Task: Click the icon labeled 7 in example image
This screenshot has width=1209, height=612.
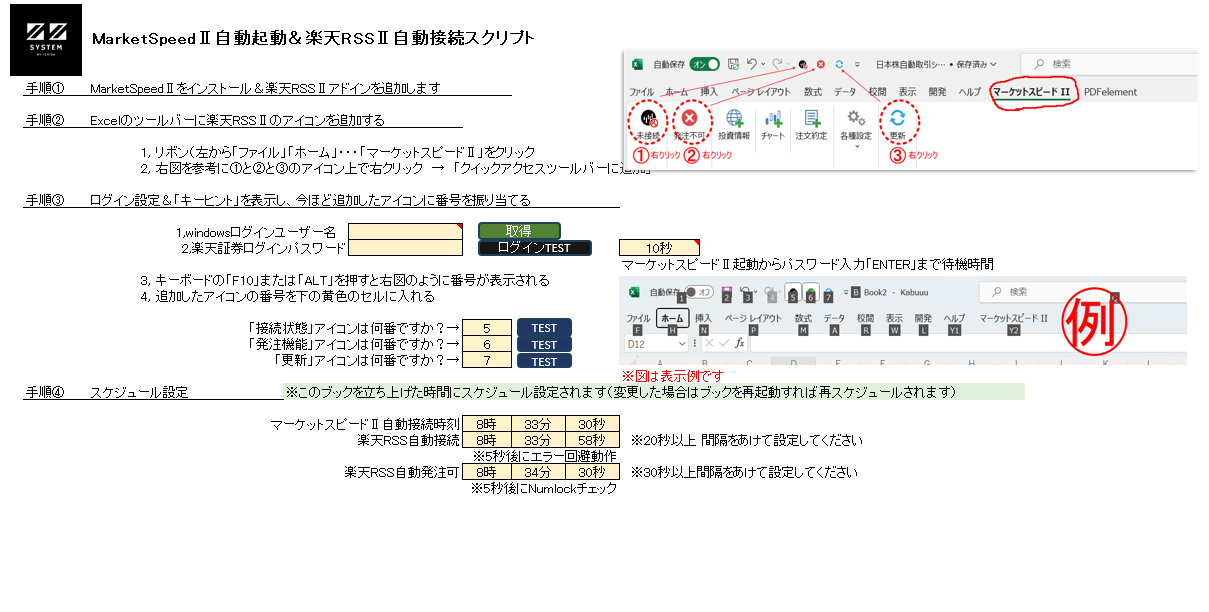Action: coord(827,293)
